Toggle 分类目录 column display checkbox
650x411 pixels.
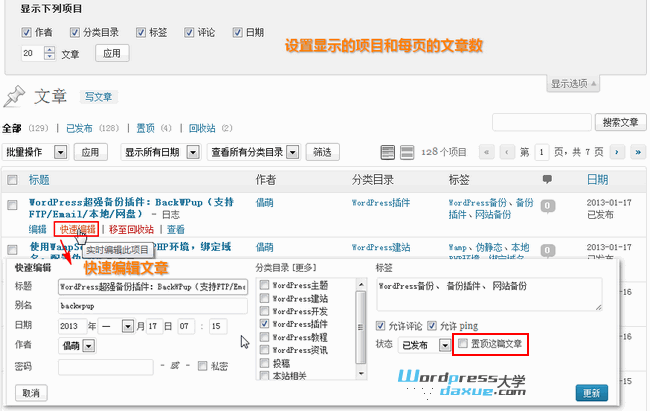coord(75,32)
